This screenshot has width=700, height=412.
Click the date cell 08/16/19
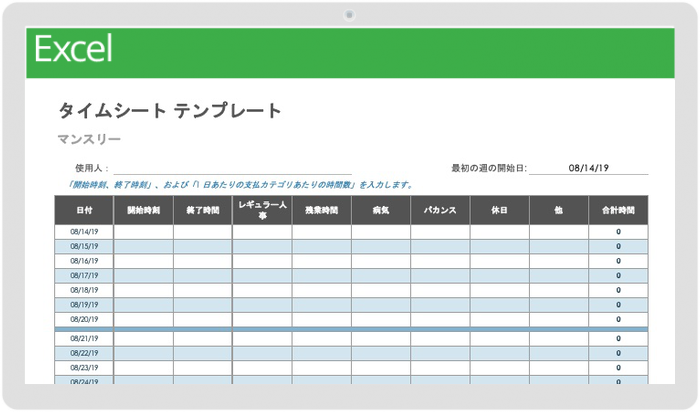(84, 261)
